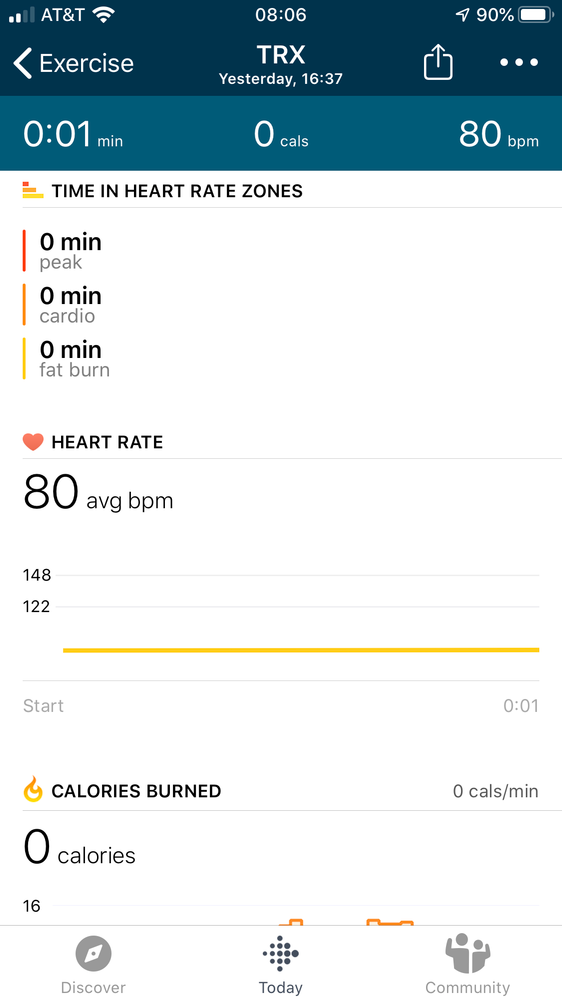This screenshot has height=999, width=562.
Task: Tap the yellow heart rate graph line
Action: pyautogui.click(x=301, y=650)
